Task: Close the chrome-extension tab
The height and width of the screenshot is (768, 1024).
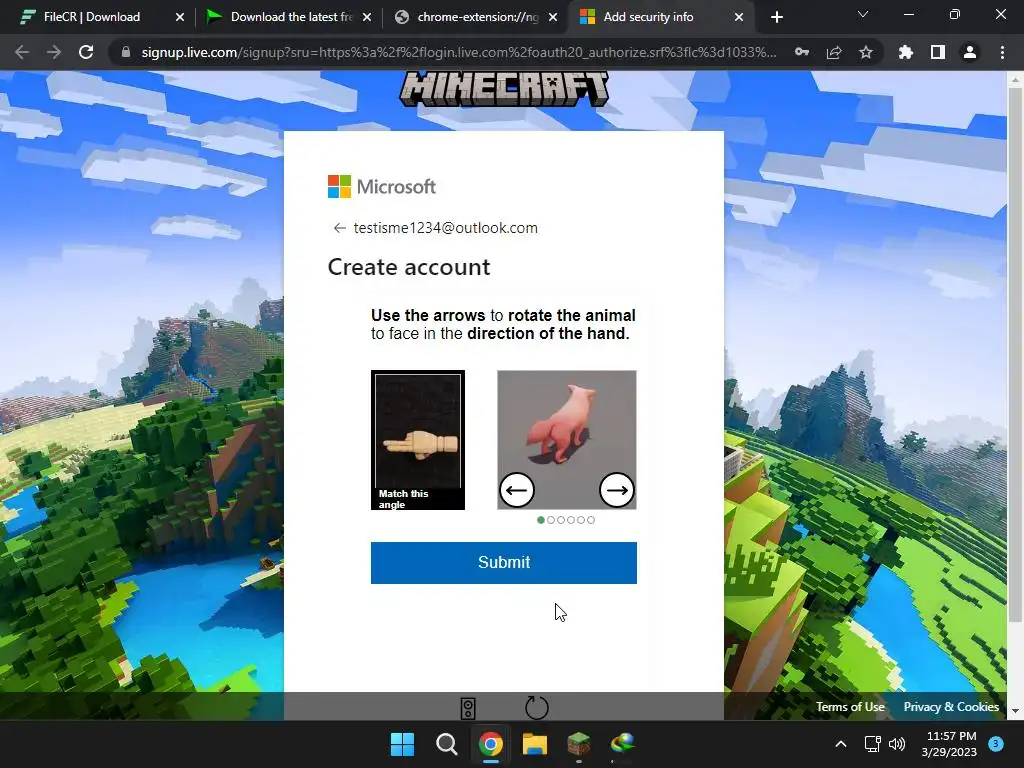Action: [553, 18]
